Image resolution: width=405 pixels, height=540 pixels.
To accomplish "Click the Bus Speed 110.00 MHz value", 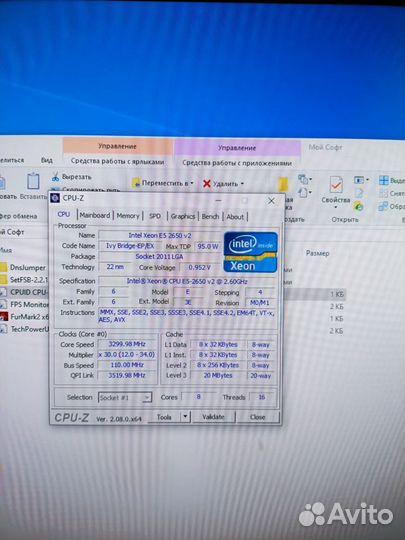I will [x=127, y=365].
